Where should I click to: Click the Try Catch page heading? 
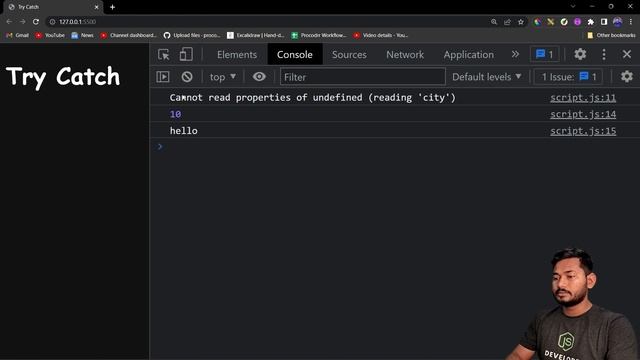63,77
